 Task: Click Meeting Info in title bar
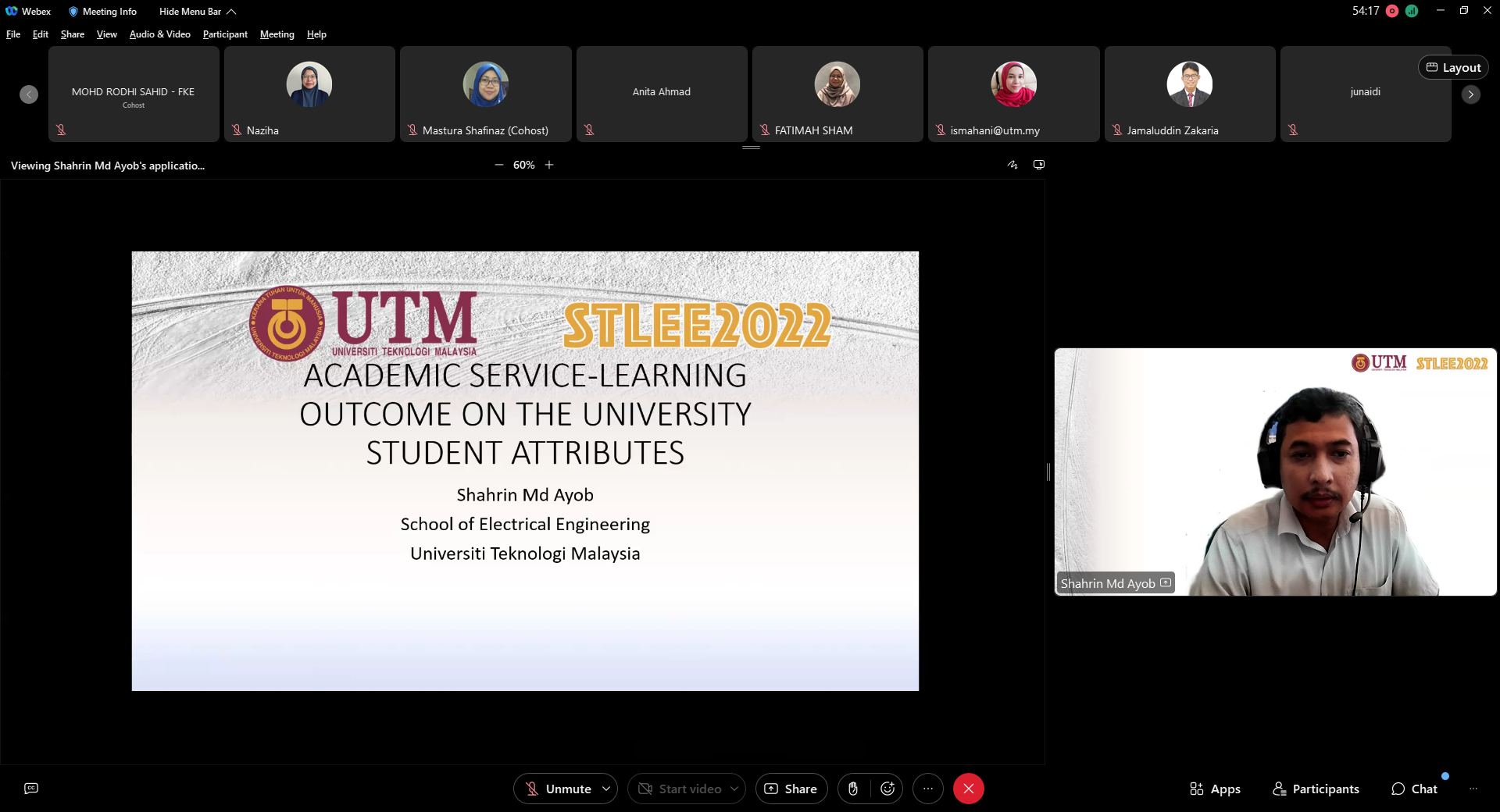tap(102, 12)
